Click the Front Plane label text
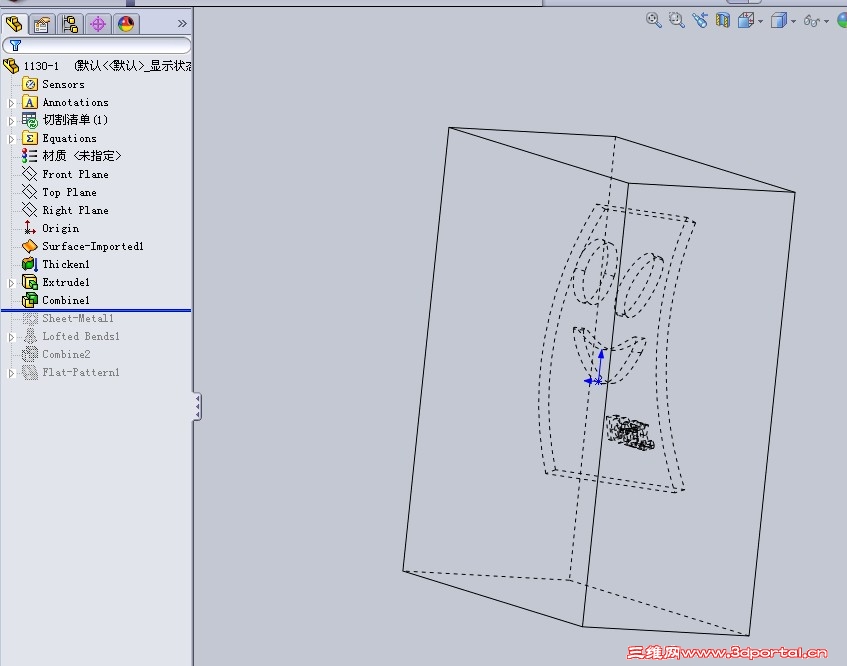 click(x=76, y=174)
